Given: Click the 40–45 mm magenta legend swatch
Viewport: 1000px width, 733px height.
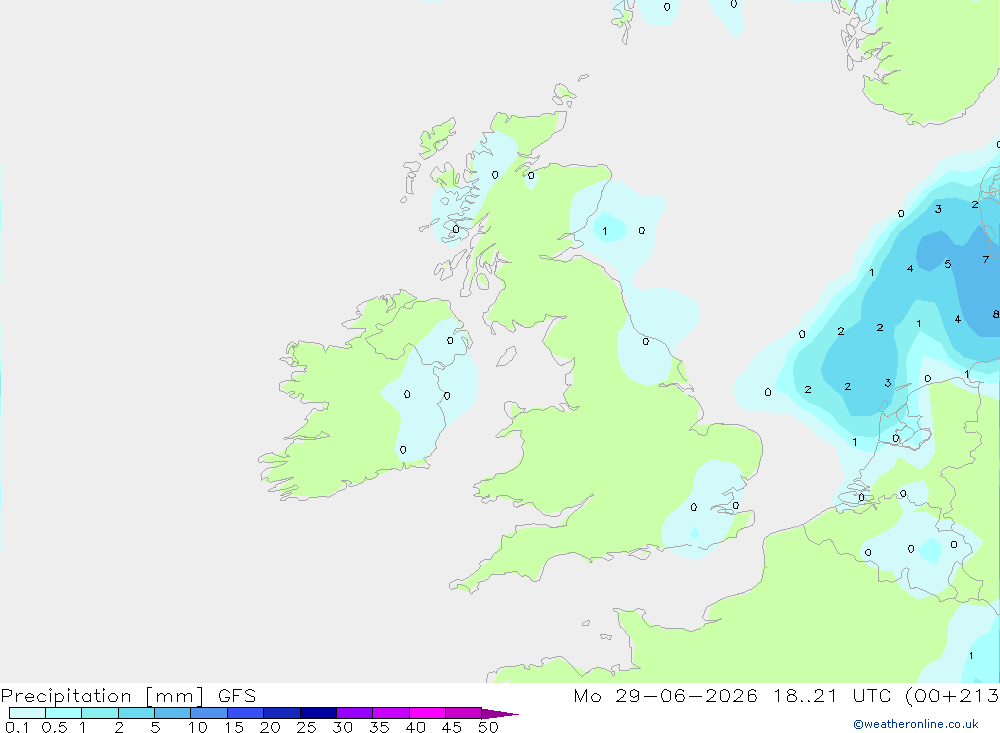Looking at the screenshot, I should tap(427, 713).
